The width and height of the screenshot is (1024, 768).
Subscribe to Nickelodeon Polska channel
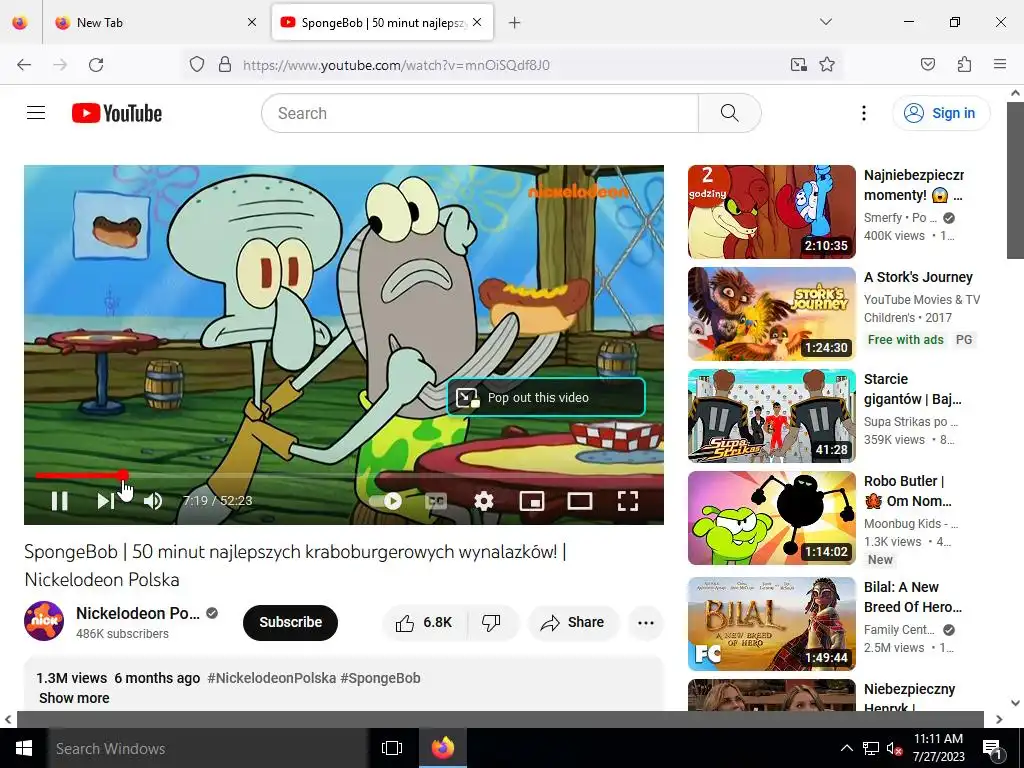[290, 622]
